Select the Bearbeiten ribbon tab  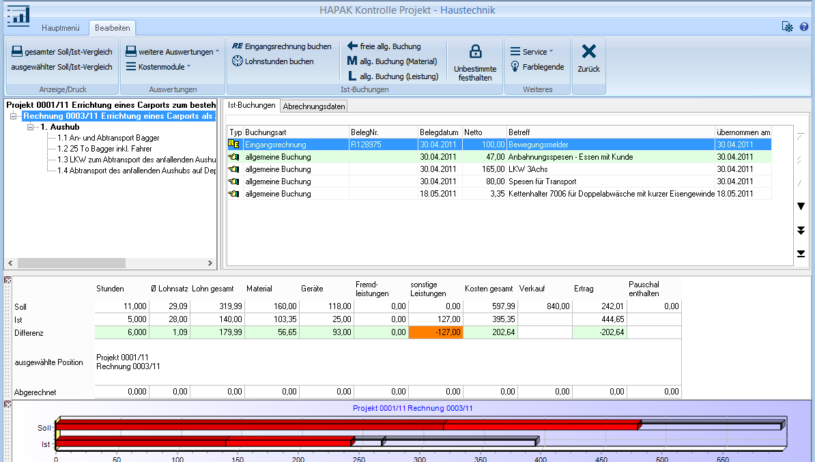click(x=112, y=28)
